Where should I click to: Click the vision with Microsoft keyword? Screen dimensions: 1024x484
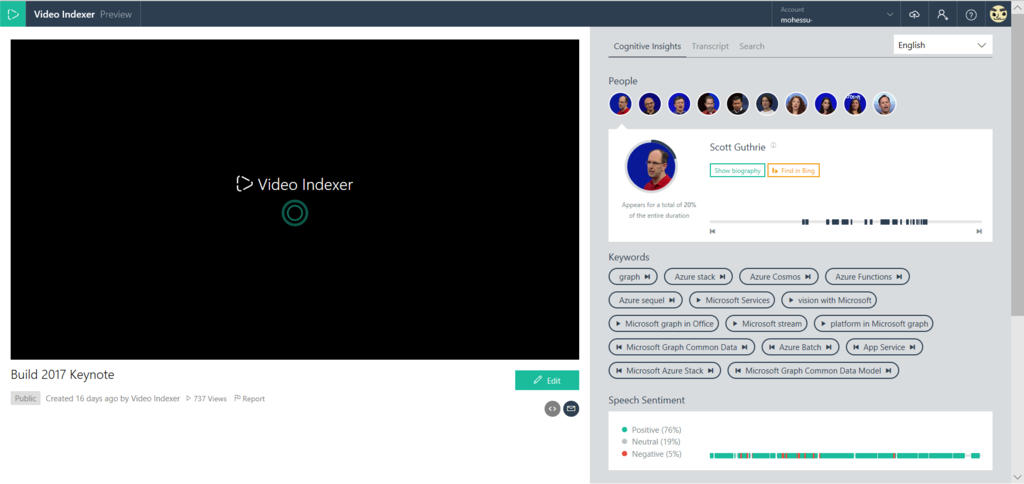tap(829, 300)
